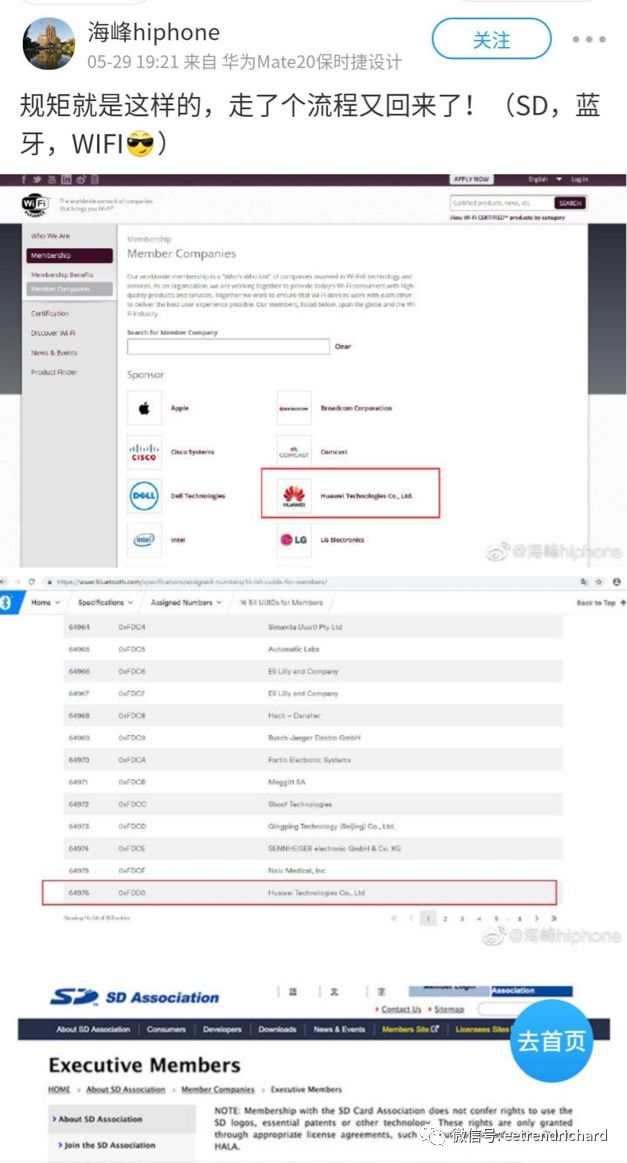627x1163 pixels.
Task: Open the Consumers nav tab
Action: [166, 1029]
